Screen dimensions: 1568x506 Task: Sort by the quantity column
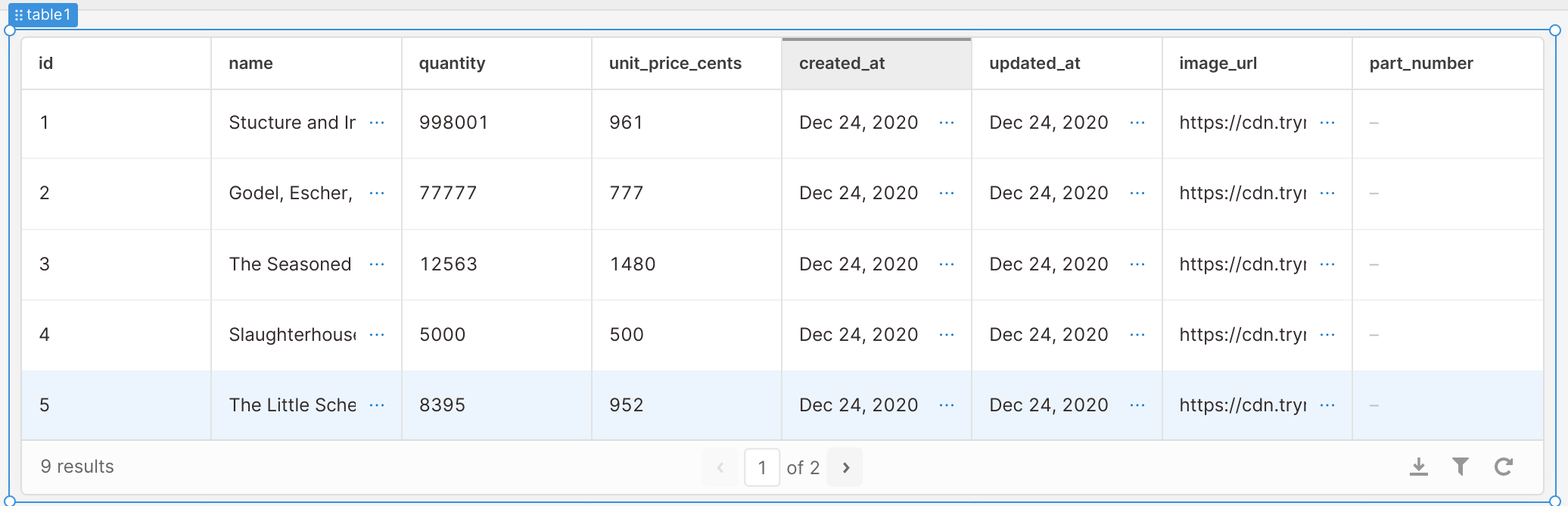452,63
